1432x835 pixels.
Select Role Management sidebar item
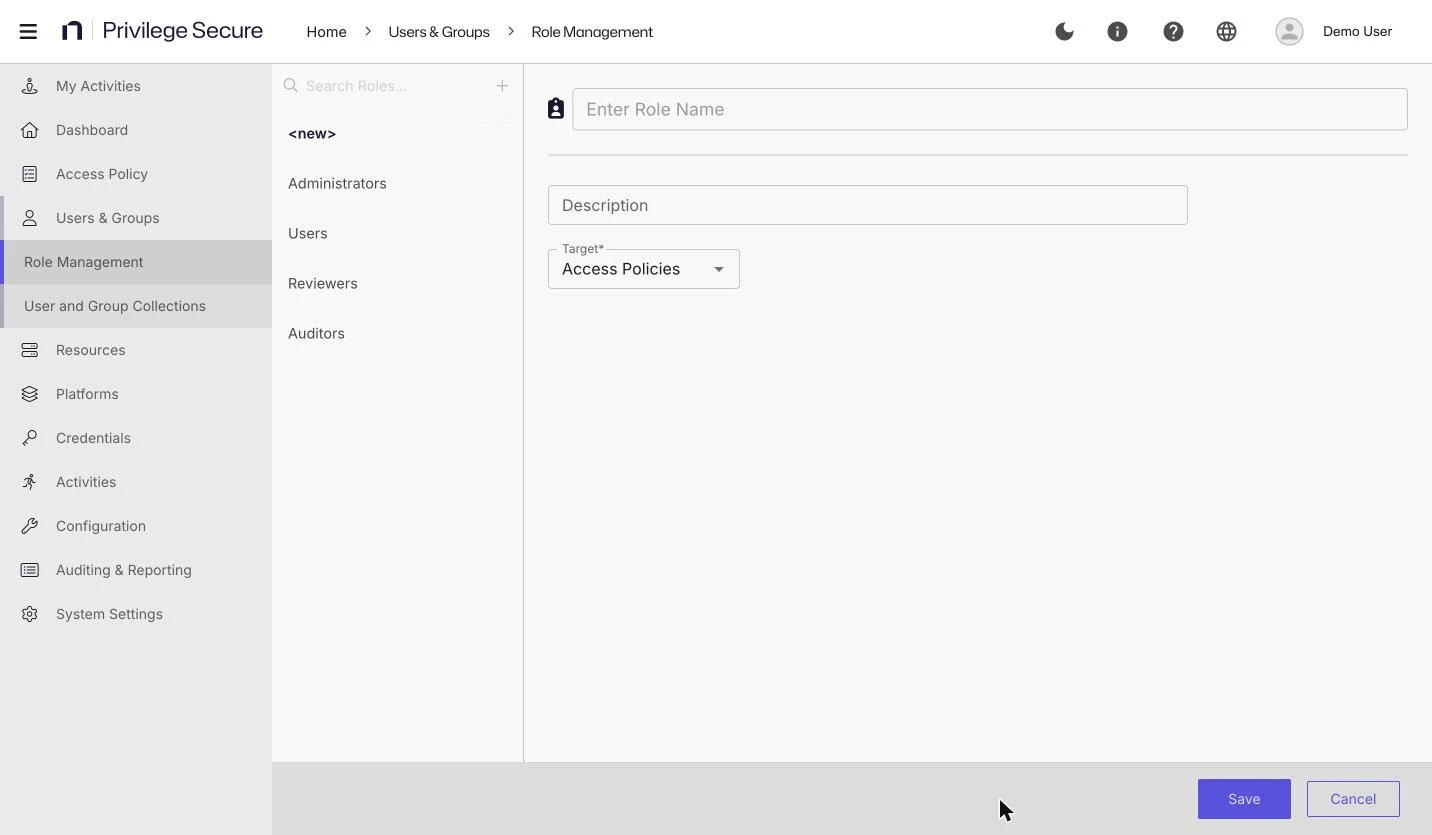pyautogui.click(x=136, y=262)
